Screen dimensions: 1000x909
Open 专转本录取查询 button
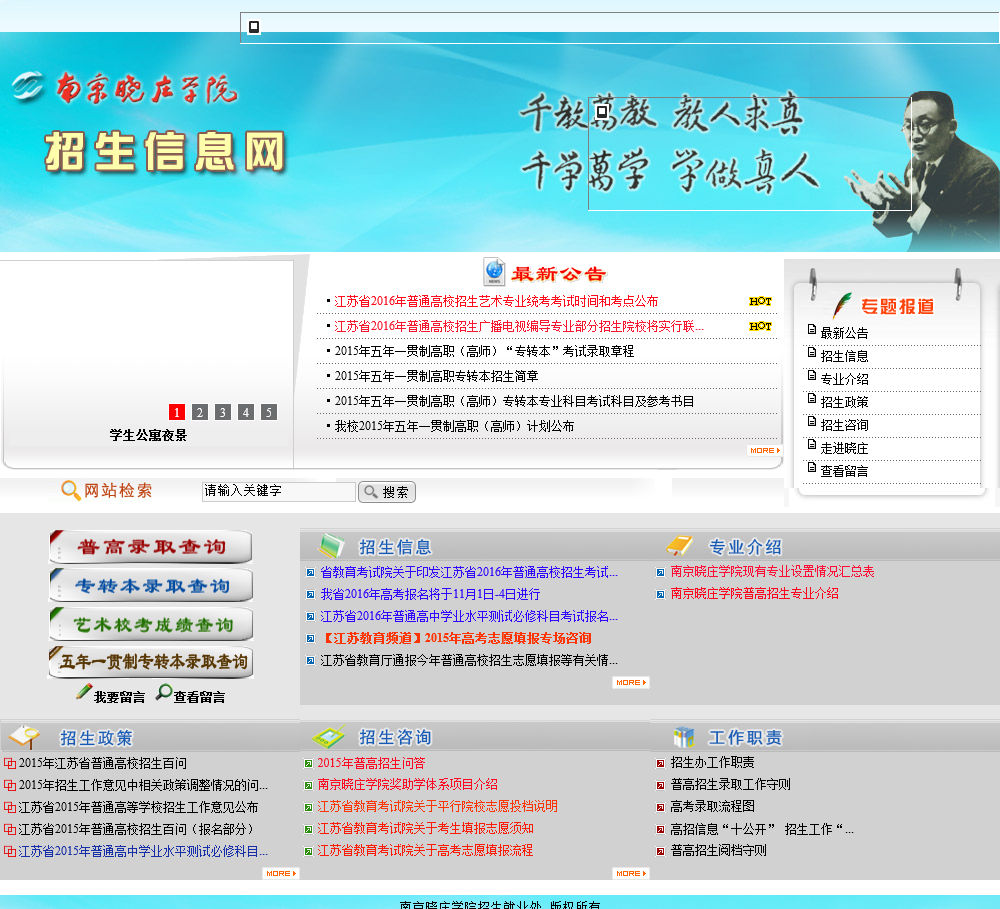(151, 586)
